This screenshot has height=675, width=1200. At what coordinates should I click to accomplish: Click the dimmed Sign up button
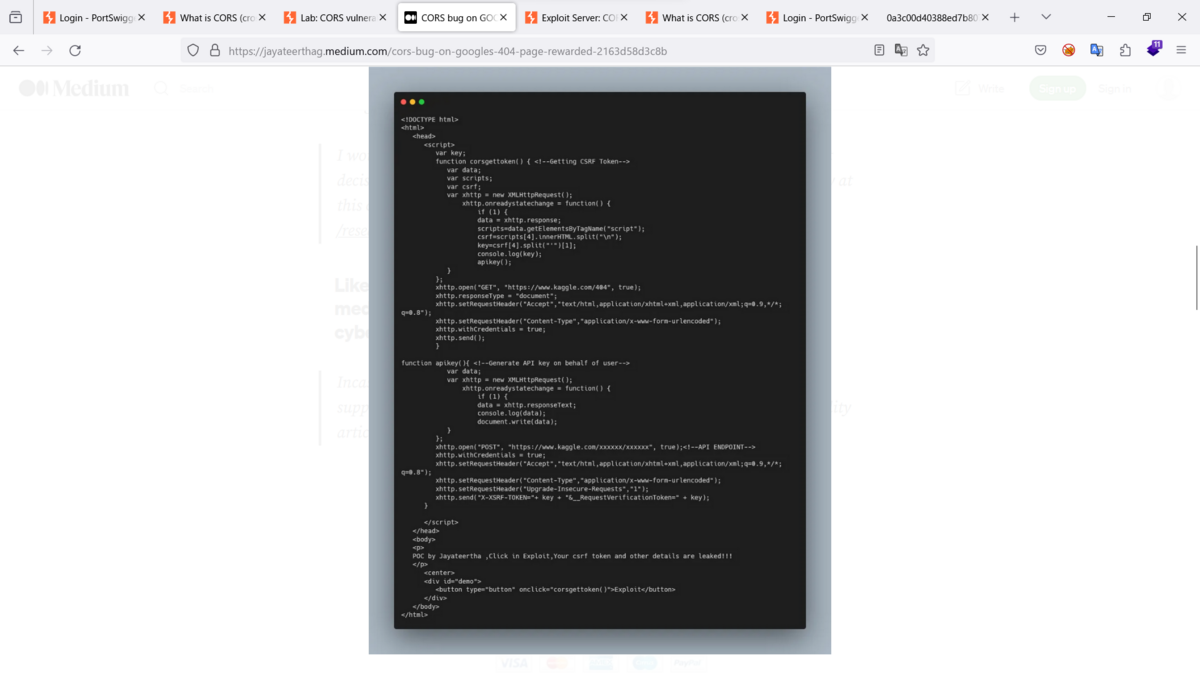pyautogui.click(x=1057, y=88)
